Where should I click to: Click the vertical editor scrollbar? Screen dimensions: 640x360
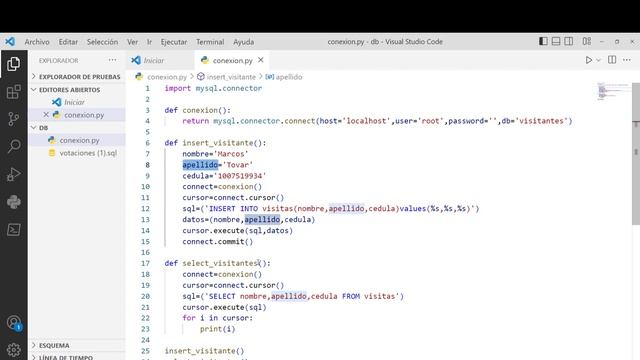click(636, 153)
